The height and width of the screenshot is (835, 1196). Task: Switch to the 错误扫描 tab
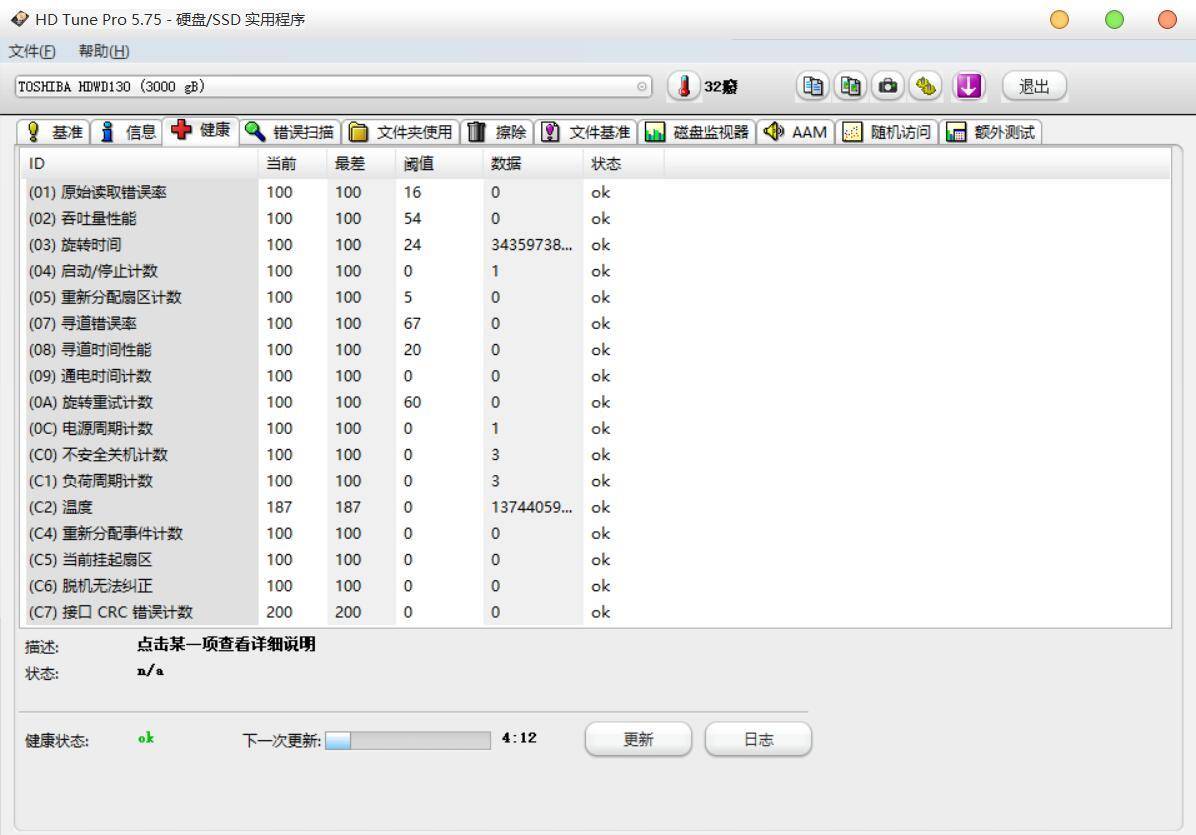pos(290,132)
